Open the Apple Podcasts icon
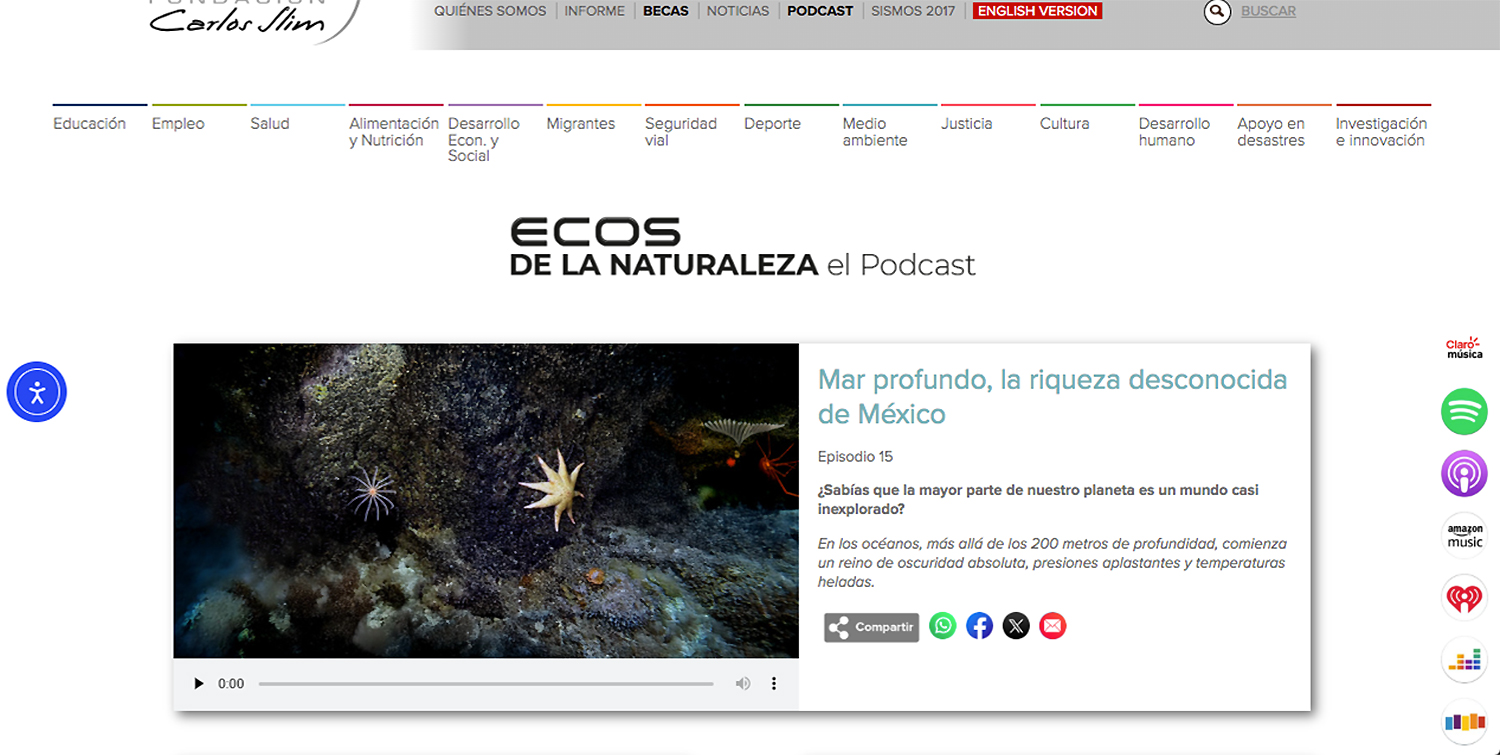The width and height of the screenshot is (1500, 755). (1464, 474)
